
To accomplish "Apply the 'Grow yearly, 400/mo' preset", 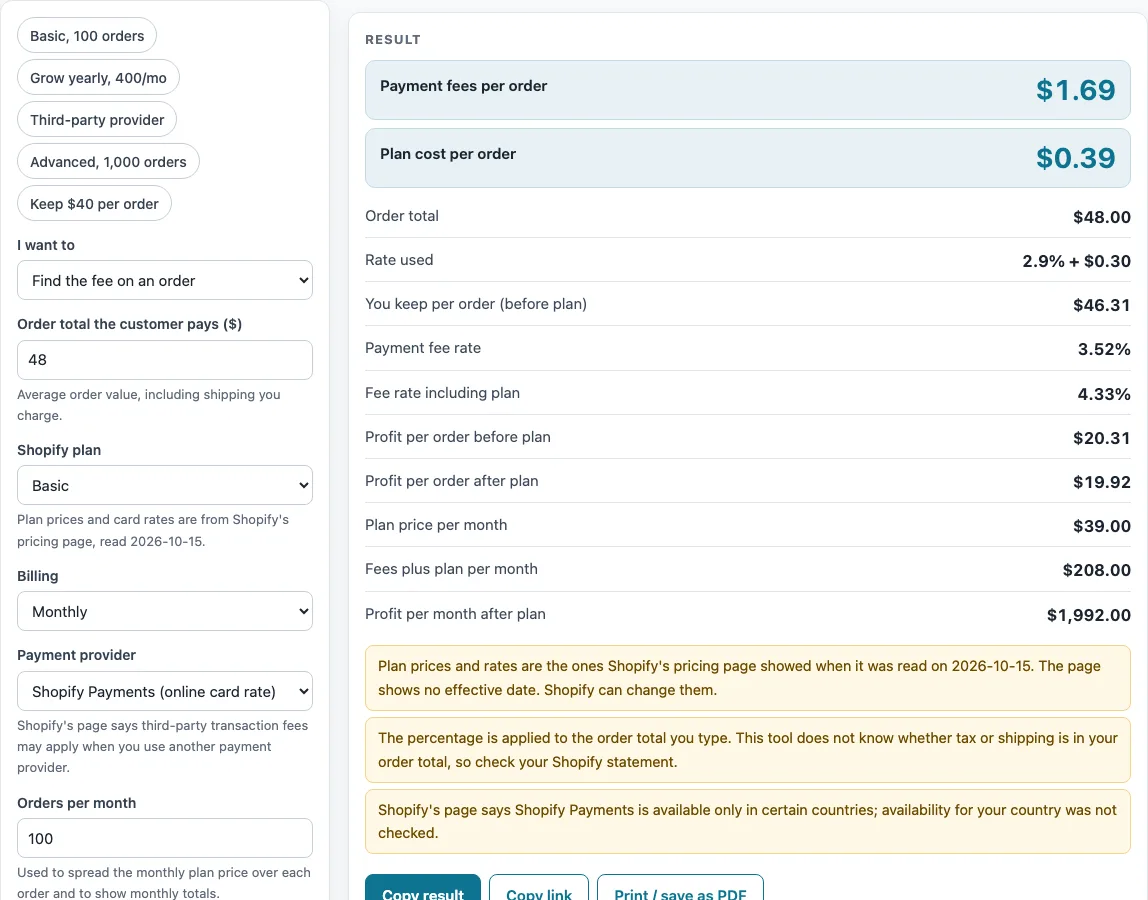I will (98, 78).
